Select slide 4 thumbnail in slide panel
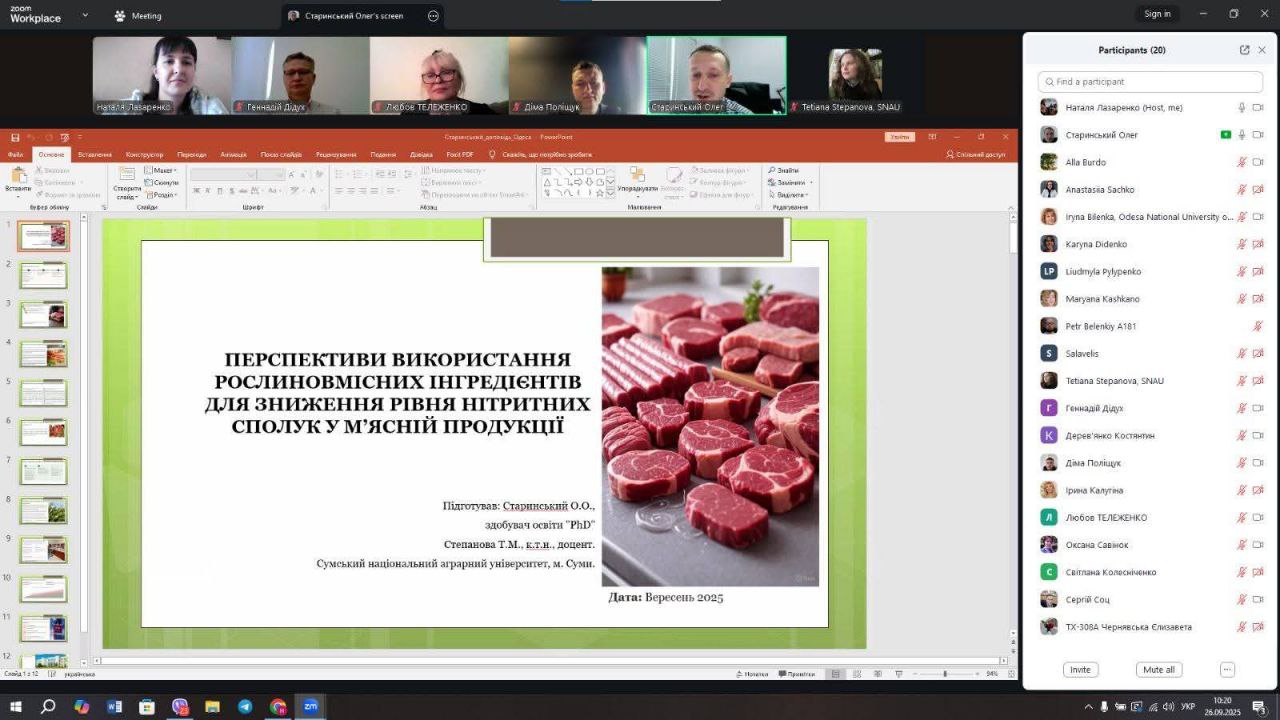This screenshot has height=720, width=1280. [x=44, y=354]
